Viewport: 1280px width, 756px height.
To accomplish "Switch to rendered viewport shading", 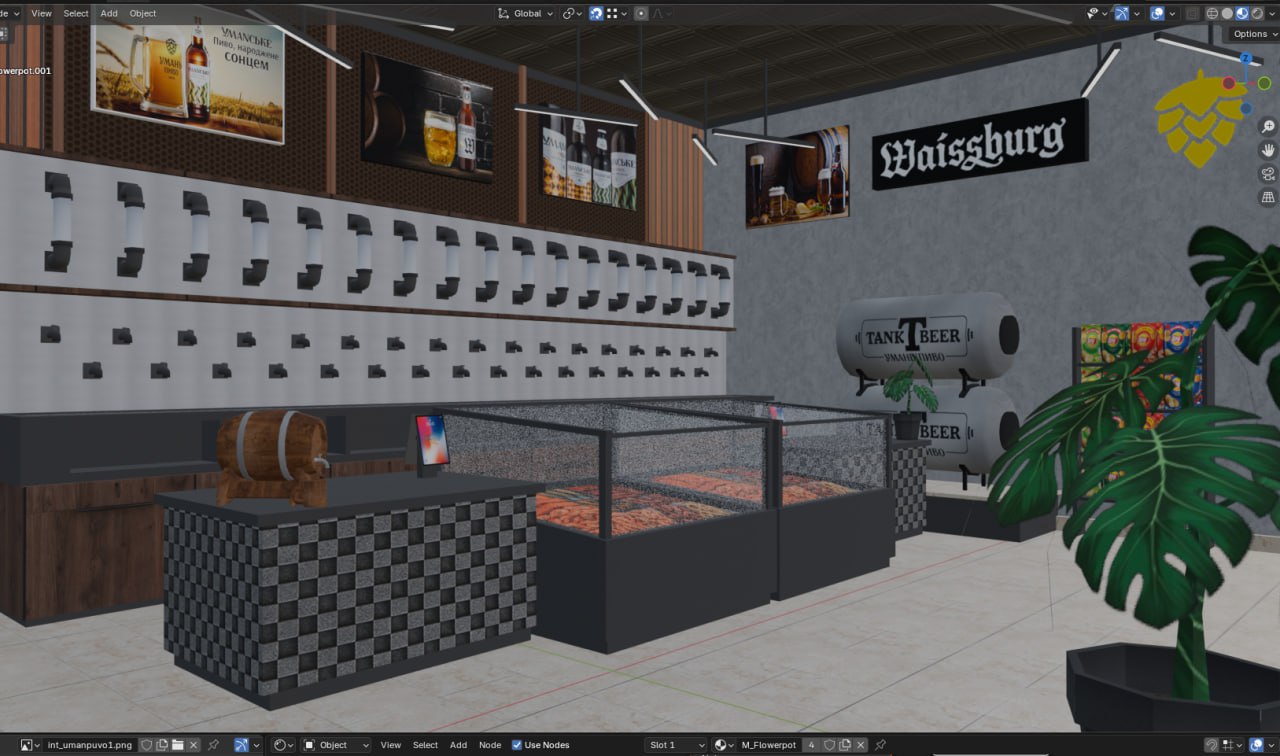I will 1257,14.
